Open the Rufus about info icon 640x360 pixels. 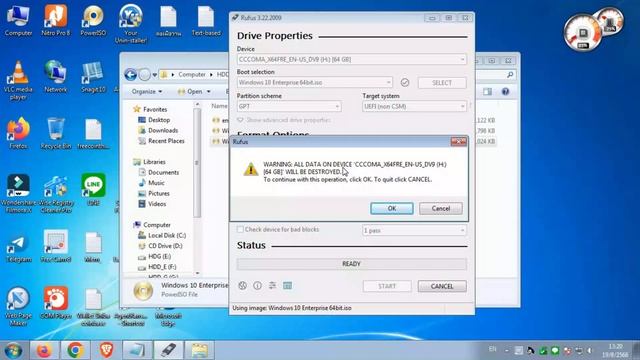click(257, 286)
